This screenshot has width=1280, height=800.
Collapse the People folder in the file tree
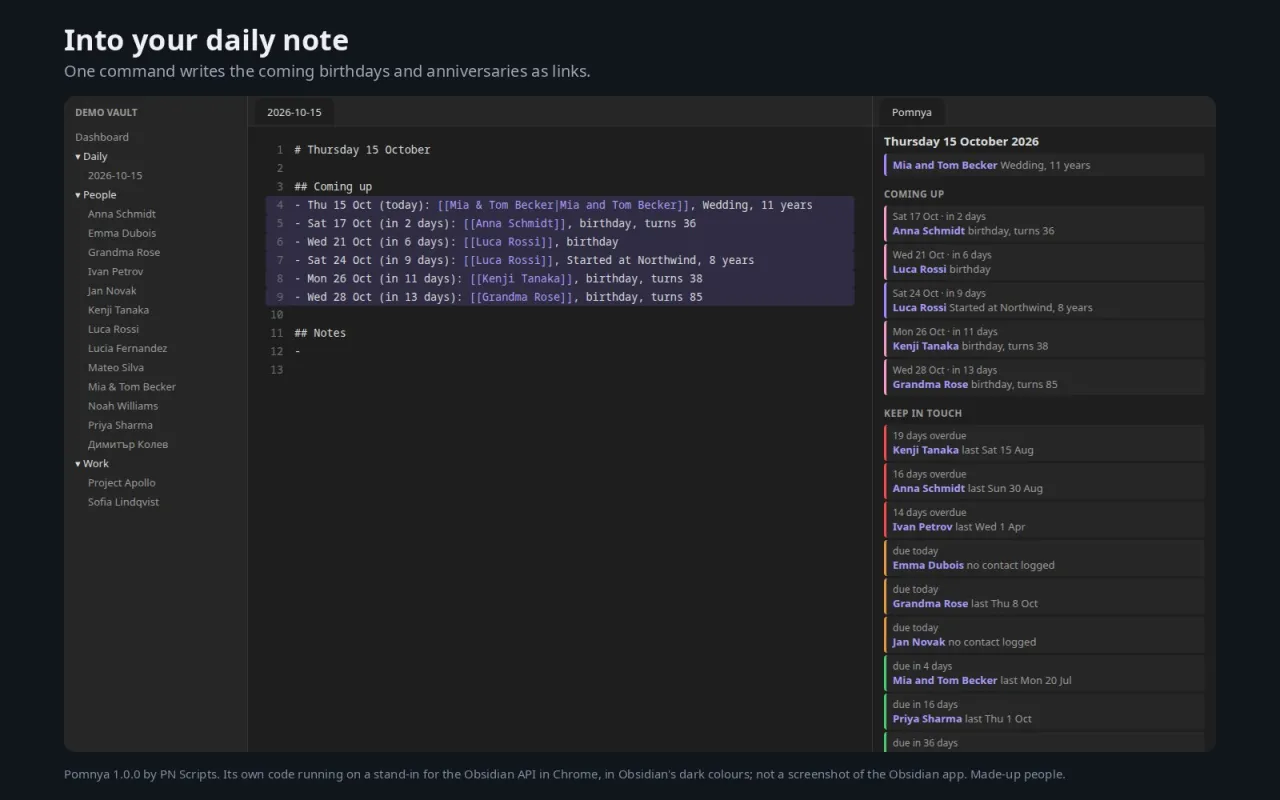(96, 195)
